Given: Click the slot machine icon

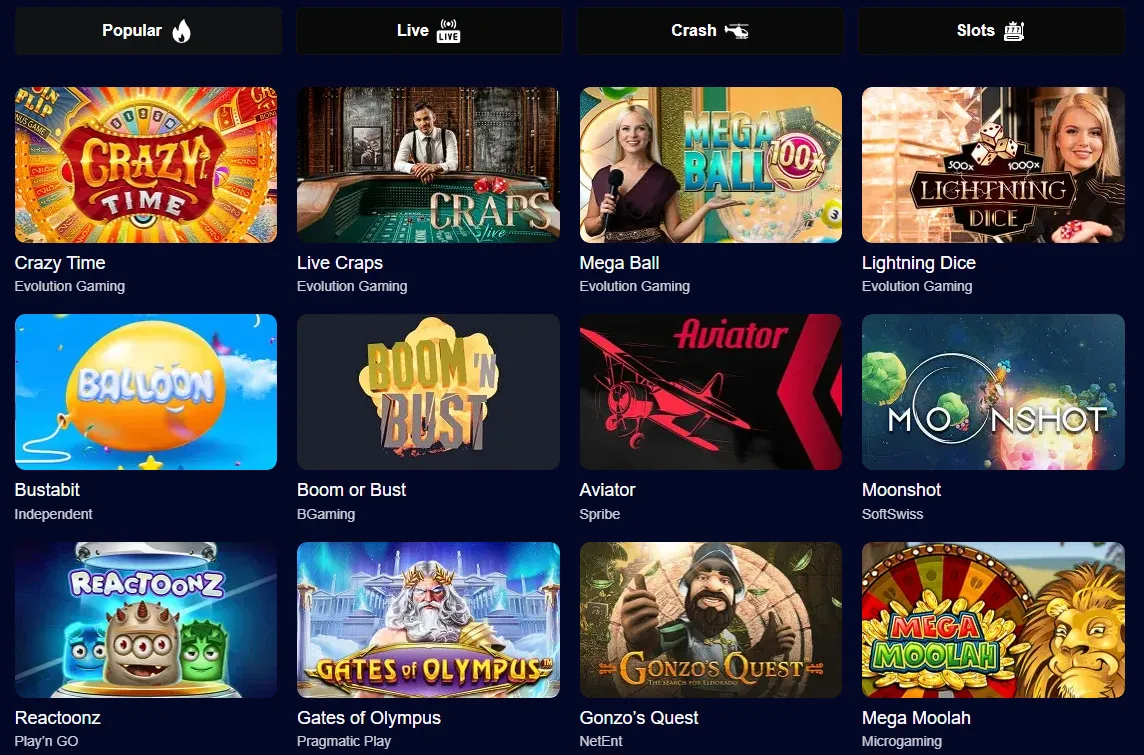Looking at the screenshot, I should [x=1014, y=31].
